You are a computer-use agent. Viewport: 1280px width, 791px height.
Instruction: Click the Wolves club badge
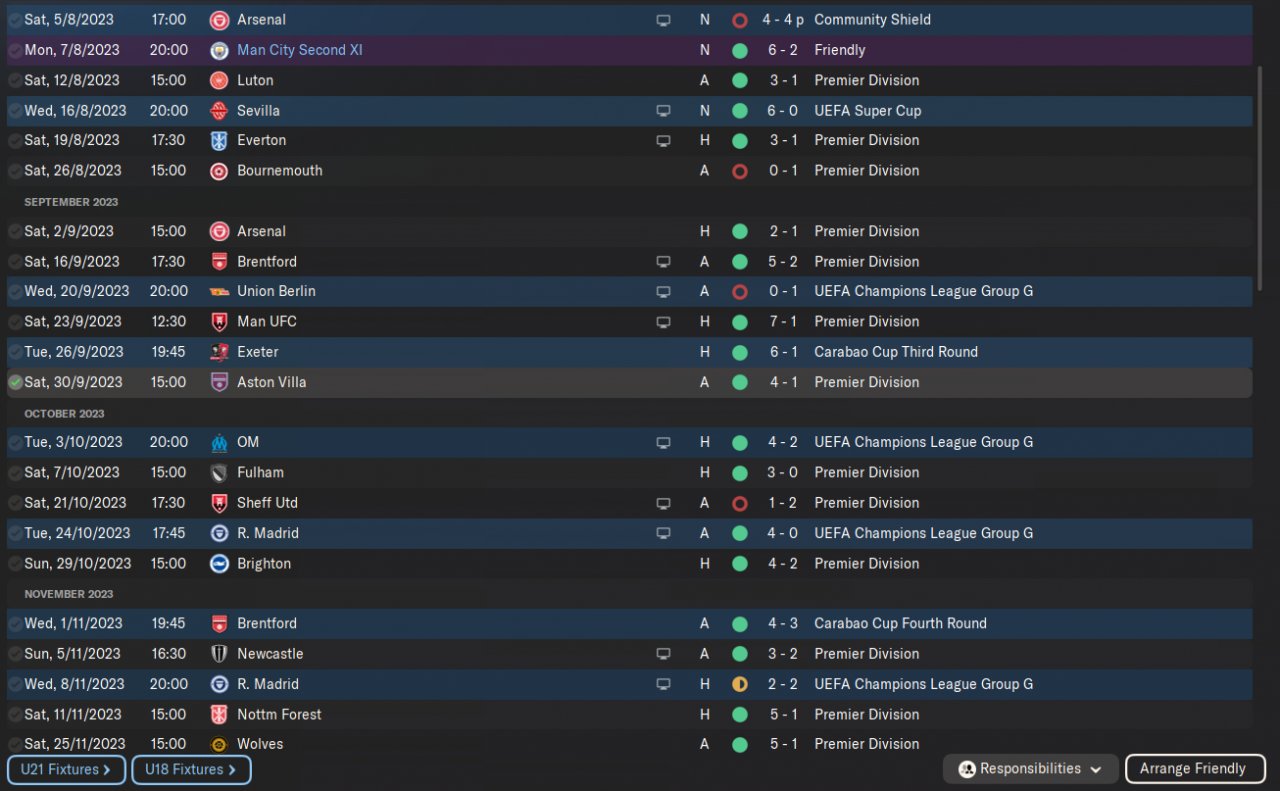[x=219, y=744]
